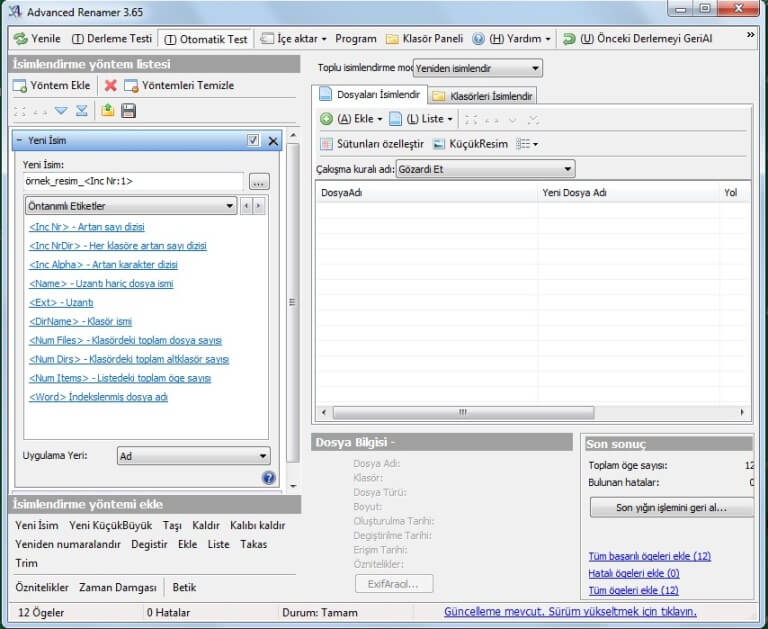Expand the toolbar overflow chevron
The width and height of the screenshot is (768, 629).
click(750, 35)
